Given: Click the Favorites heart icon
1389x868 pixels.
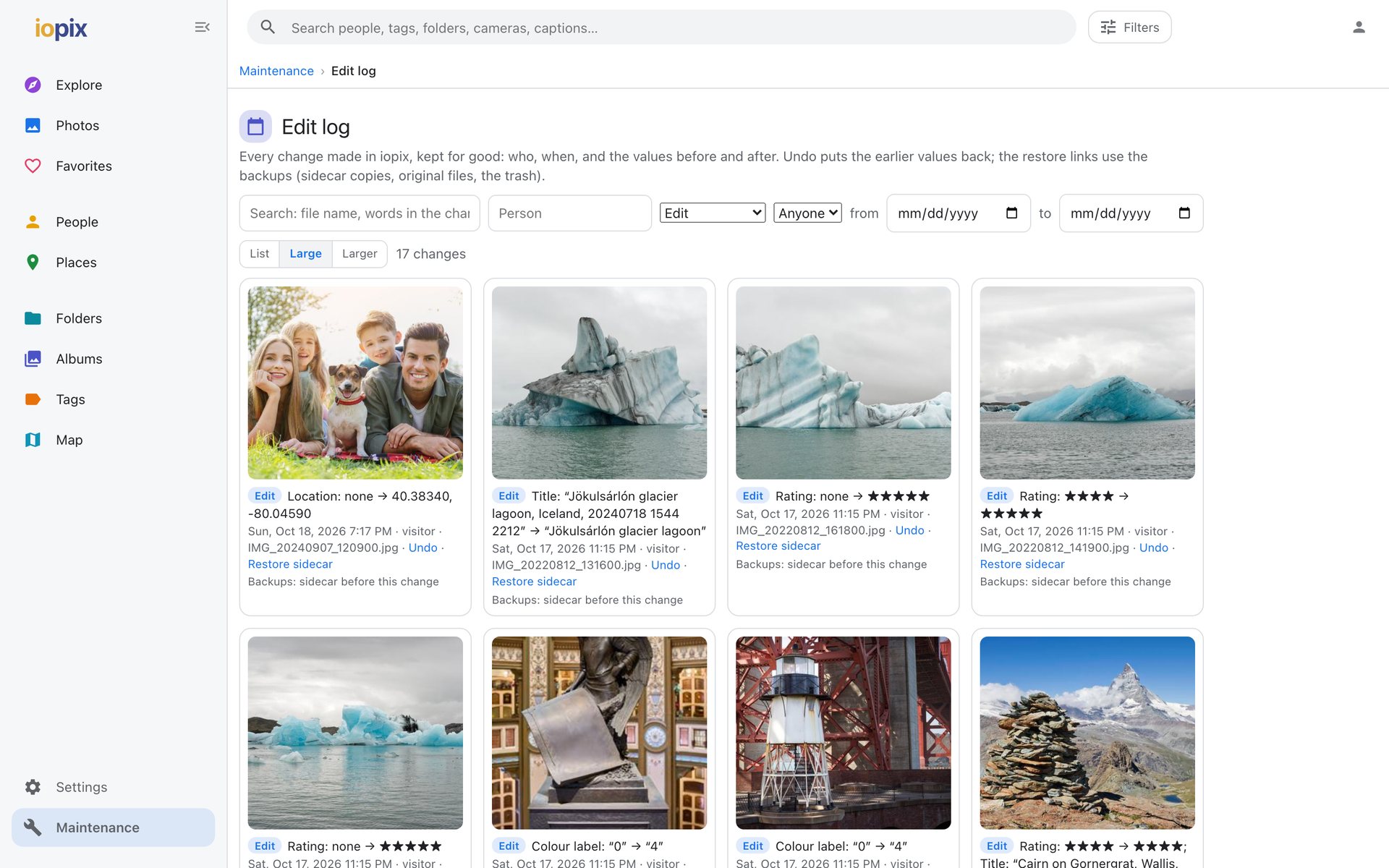Looking at the screenshot, I should [x=33, y=166].
